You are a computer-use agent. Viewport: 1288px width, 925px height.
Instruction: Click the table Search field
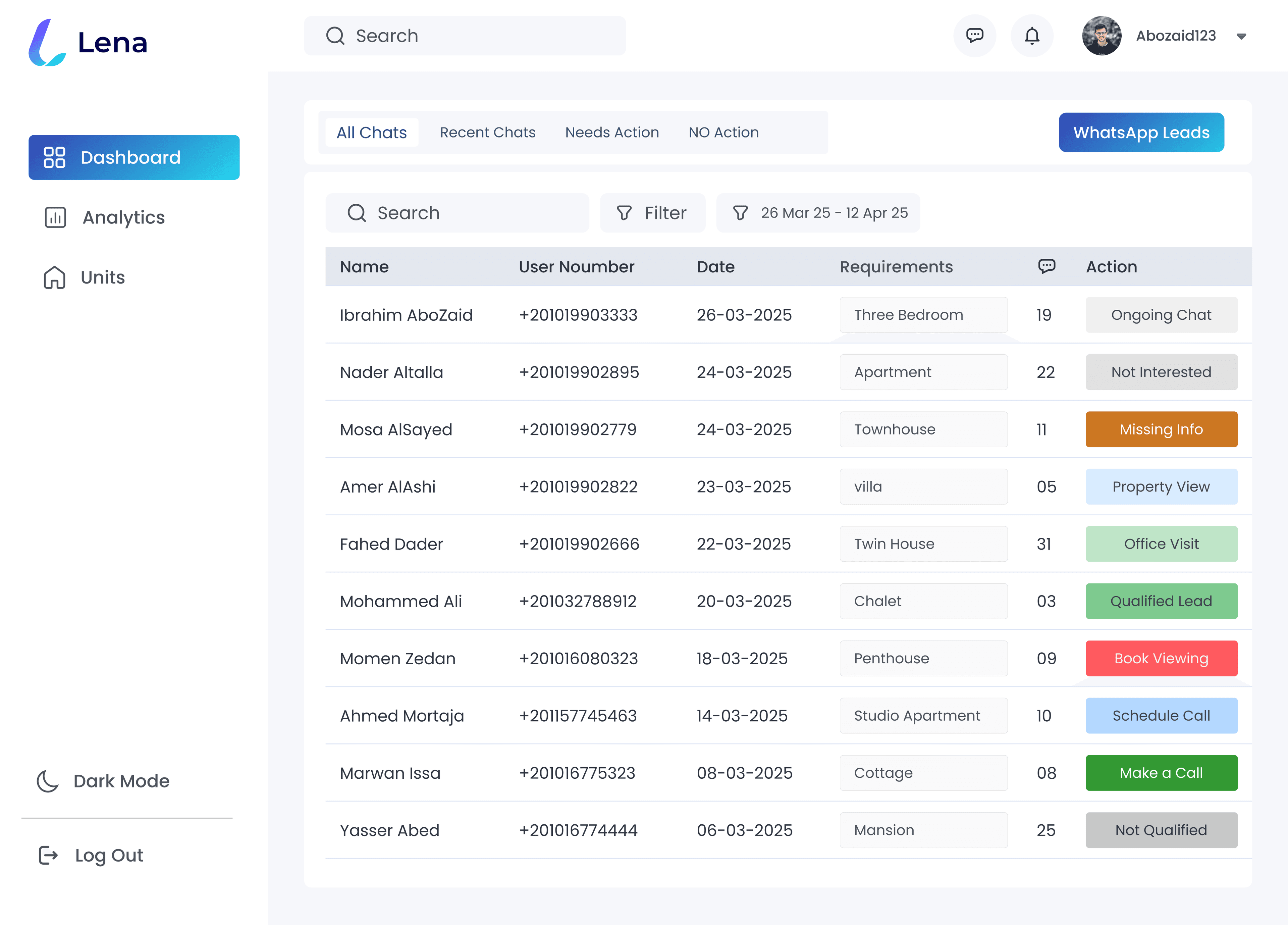point(457,213)
